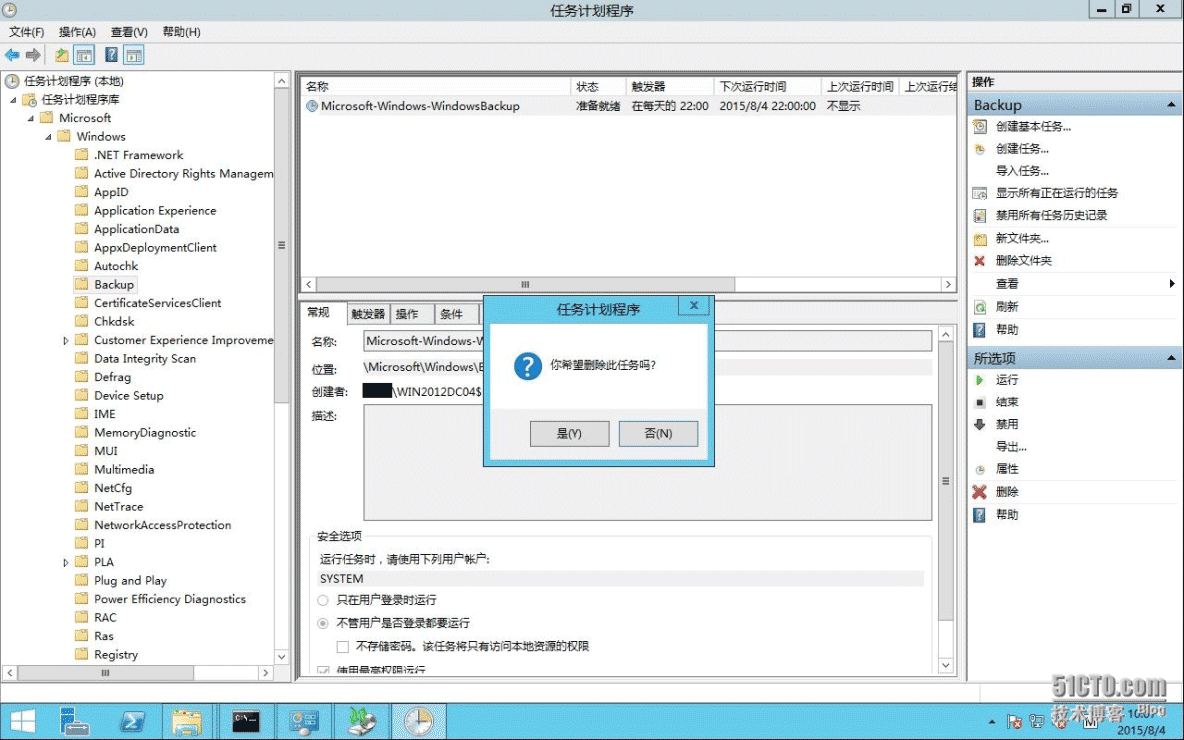Select the Registry folder in tree
The image size is (1184, 740).
coord(116,655)
